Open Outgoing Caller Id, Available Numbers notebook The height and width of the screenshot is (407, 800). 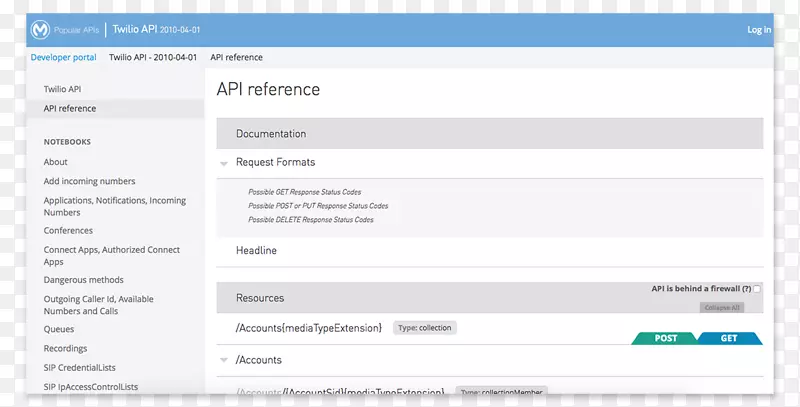98,305
